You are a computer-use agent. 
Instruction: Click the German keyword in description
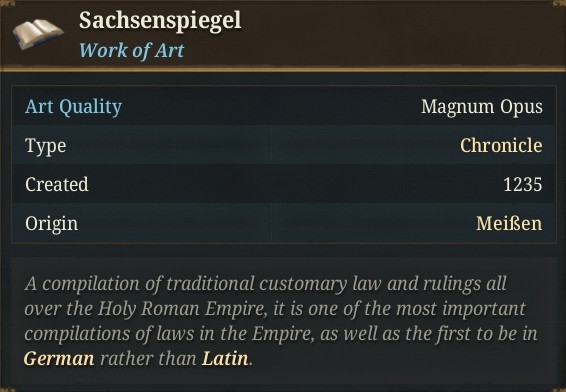tap(59, 359)
